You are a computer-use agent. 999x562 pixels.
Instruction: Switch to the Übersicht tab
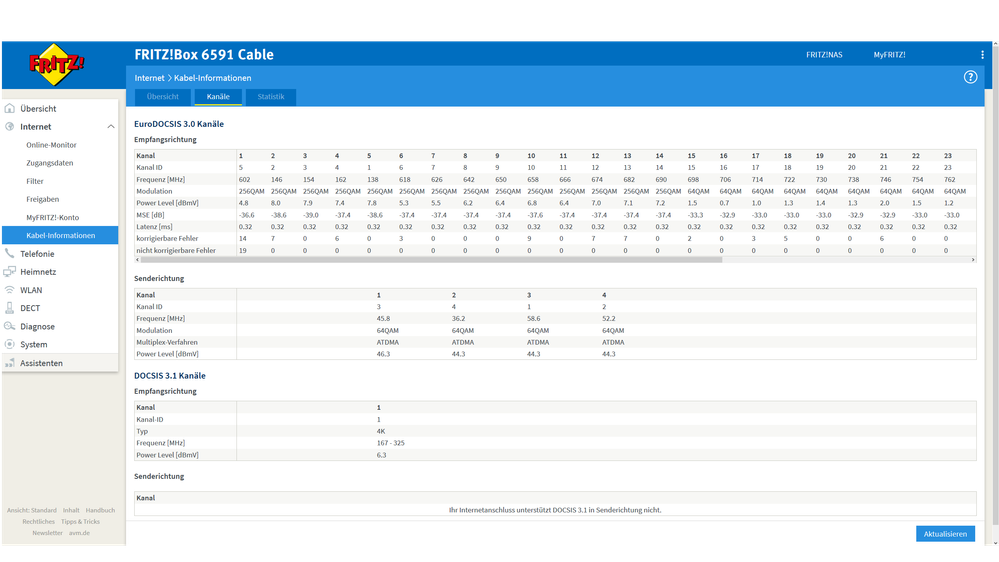tap(162, 97)
